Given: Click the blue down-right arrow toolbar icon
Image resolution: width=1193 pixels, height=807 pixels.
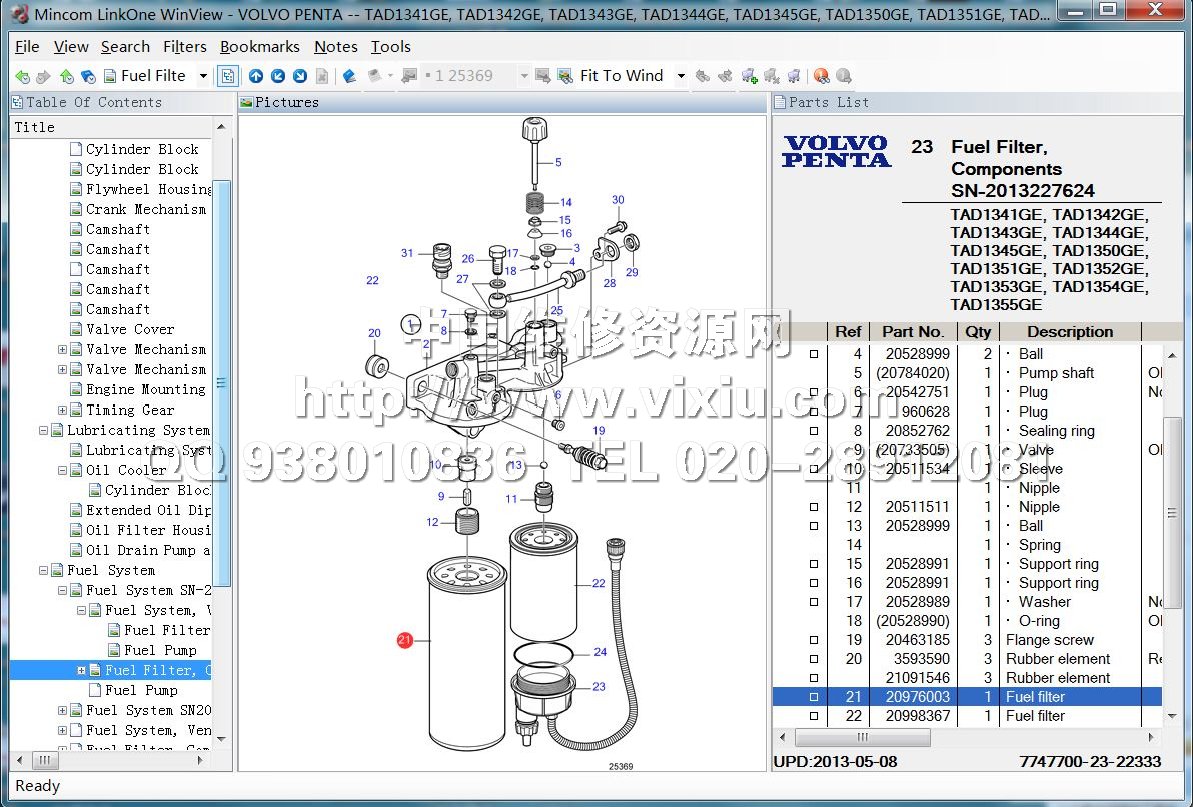Looking at the screenshot, I should coord(299,76).
